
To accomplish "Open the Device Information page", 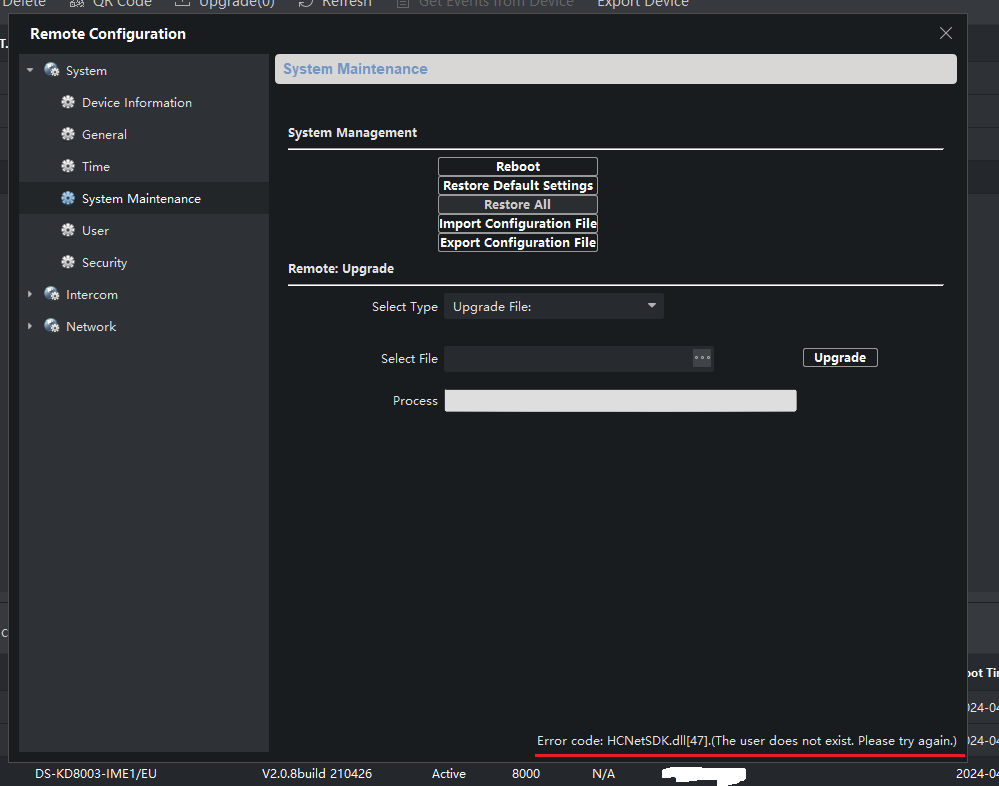I will coord(136,103).
